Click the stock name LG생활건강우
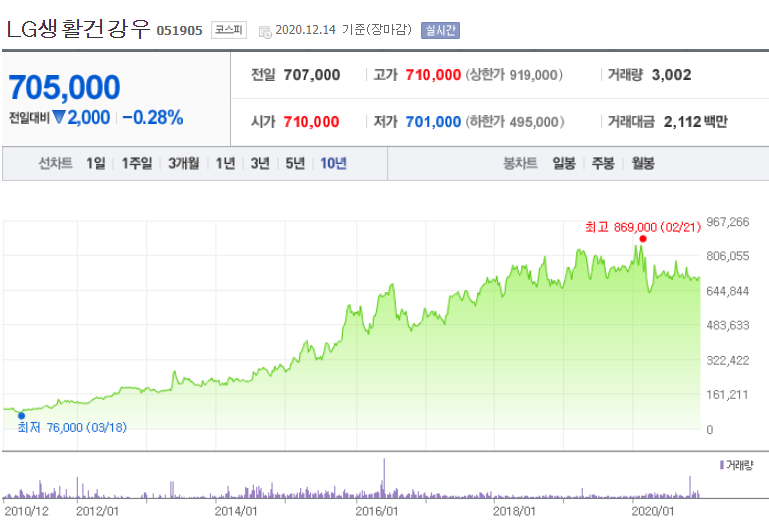The height and width of the screenshot is (530, 769). click(78, 29)
